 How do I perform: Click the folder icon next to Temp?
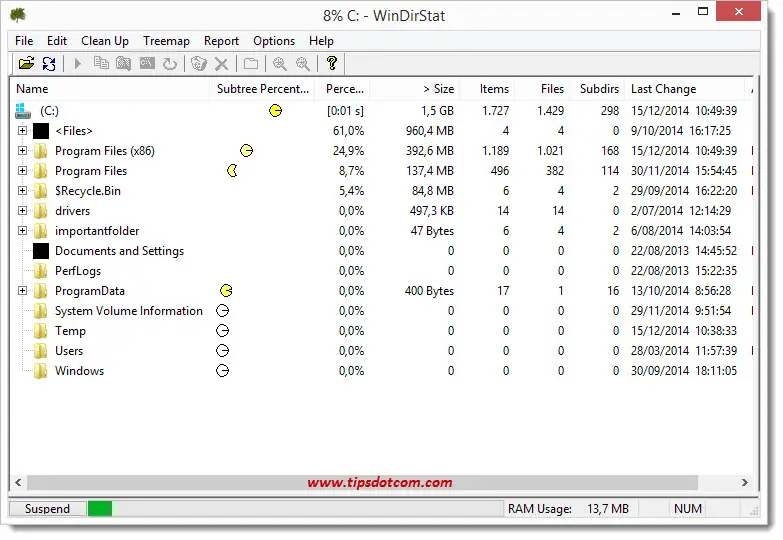[41, 331]
